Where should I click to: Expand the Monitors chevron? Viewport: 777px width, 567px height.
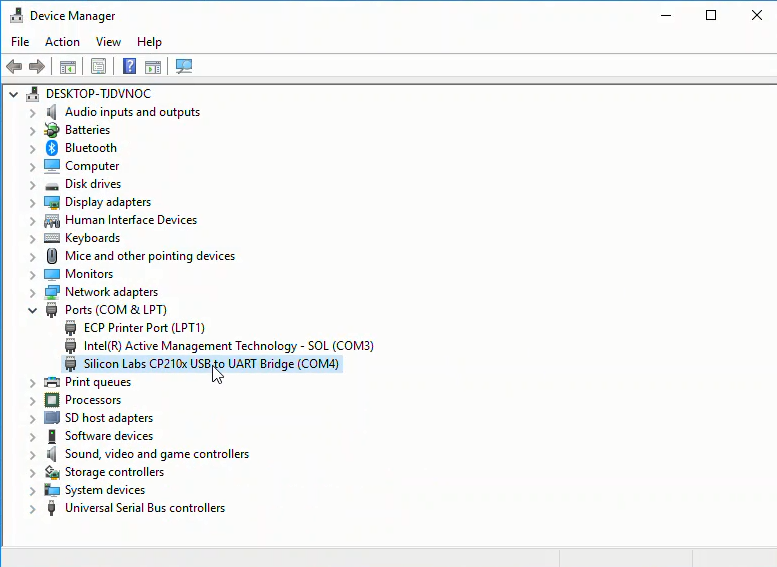point(33,275)
